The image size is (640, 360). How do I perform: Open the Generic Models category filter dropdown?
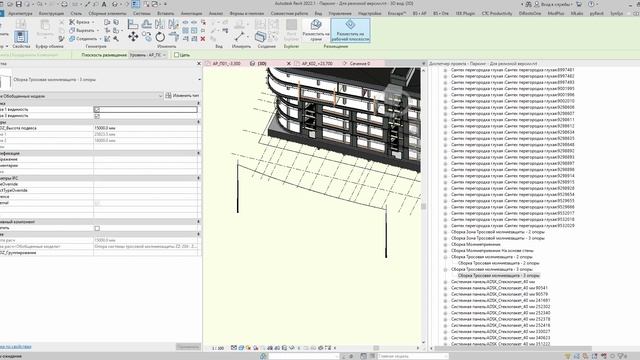(x=160, y=96)
